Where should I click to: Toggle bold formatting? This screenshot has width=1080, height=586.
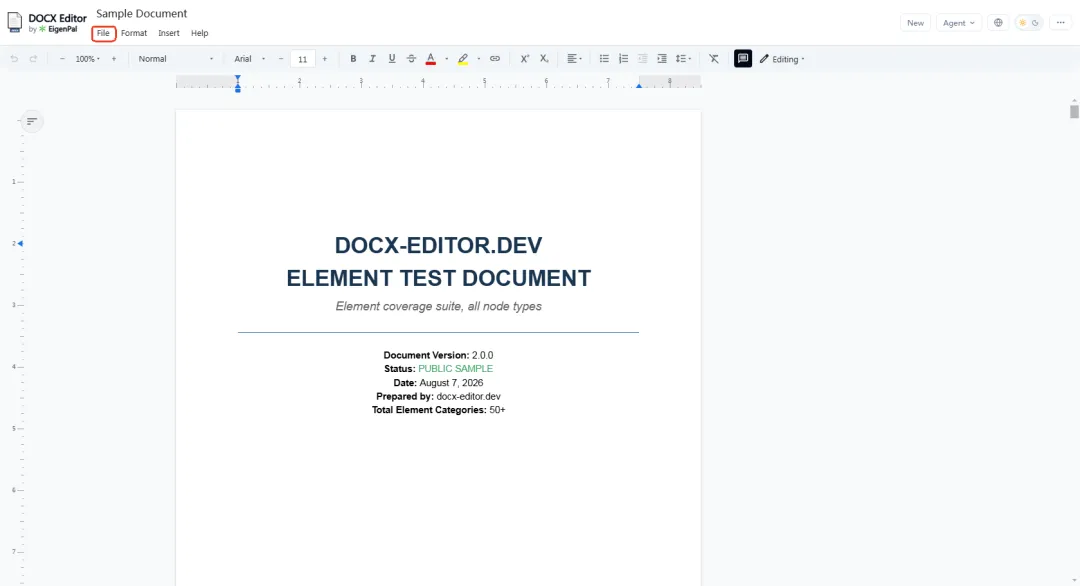coord(353,59)
